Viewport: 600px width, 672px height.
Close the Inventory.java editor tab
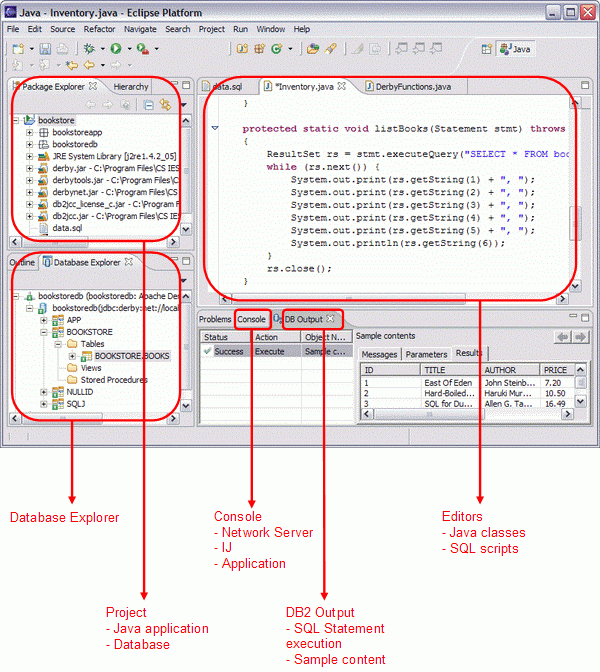pos(342,86)
